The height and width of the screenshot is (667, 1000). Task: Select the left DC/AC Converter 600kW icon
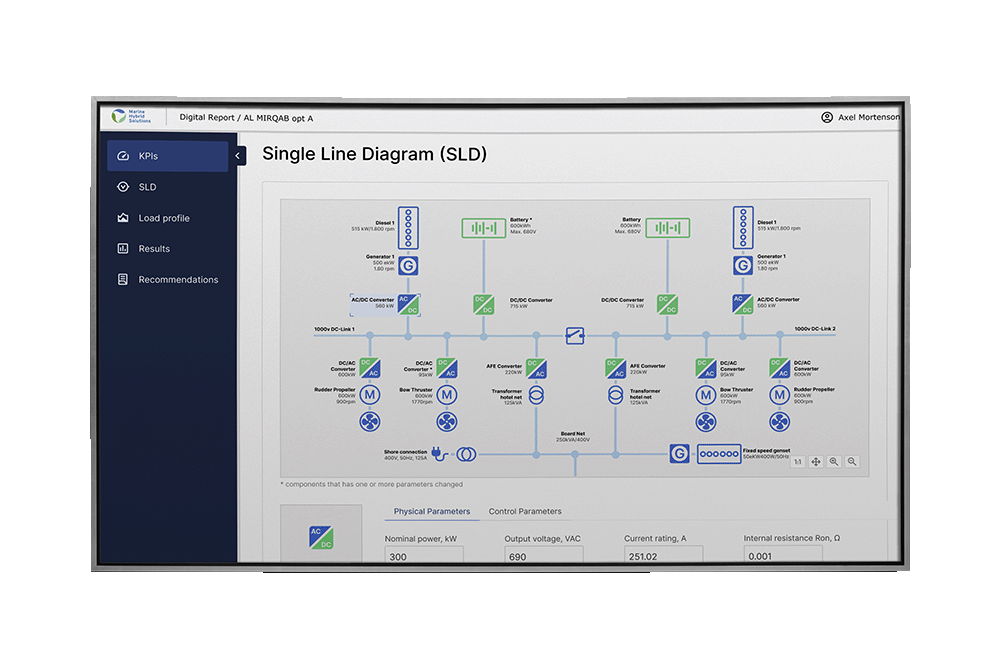[x=370, y=368]
